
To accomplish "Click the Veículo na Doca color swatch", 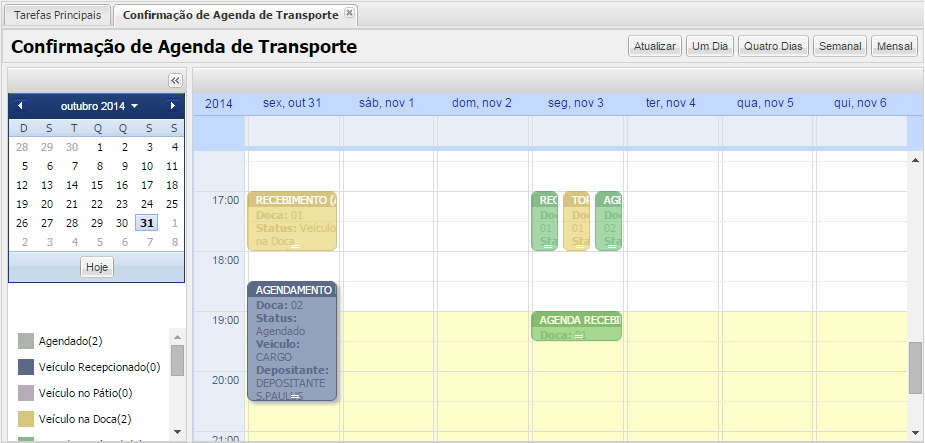I will (26, 419).
